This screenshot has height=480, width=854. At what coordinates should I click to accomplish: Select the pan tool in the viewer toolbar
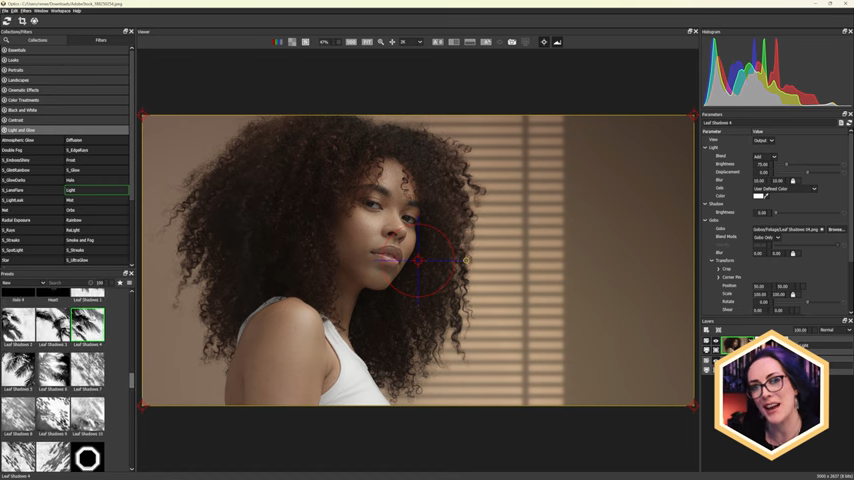(x=392, y=42)
